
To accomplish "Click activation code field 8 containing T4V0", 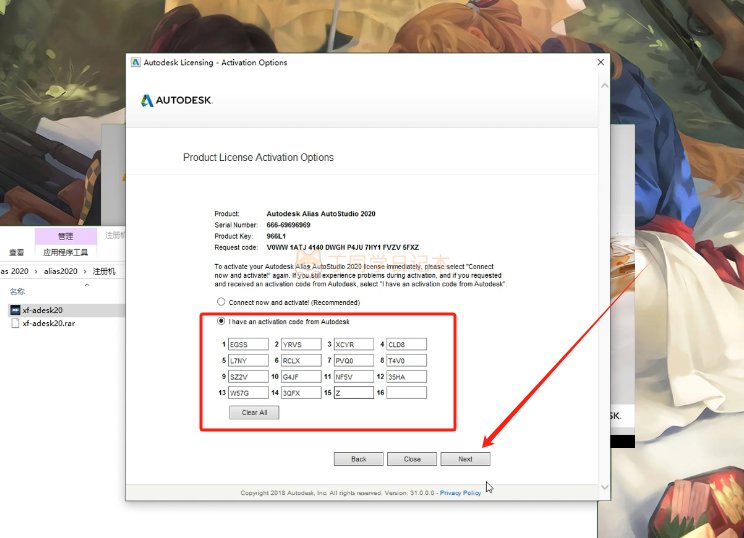I will pyautogui.click(x=406, y=361).
